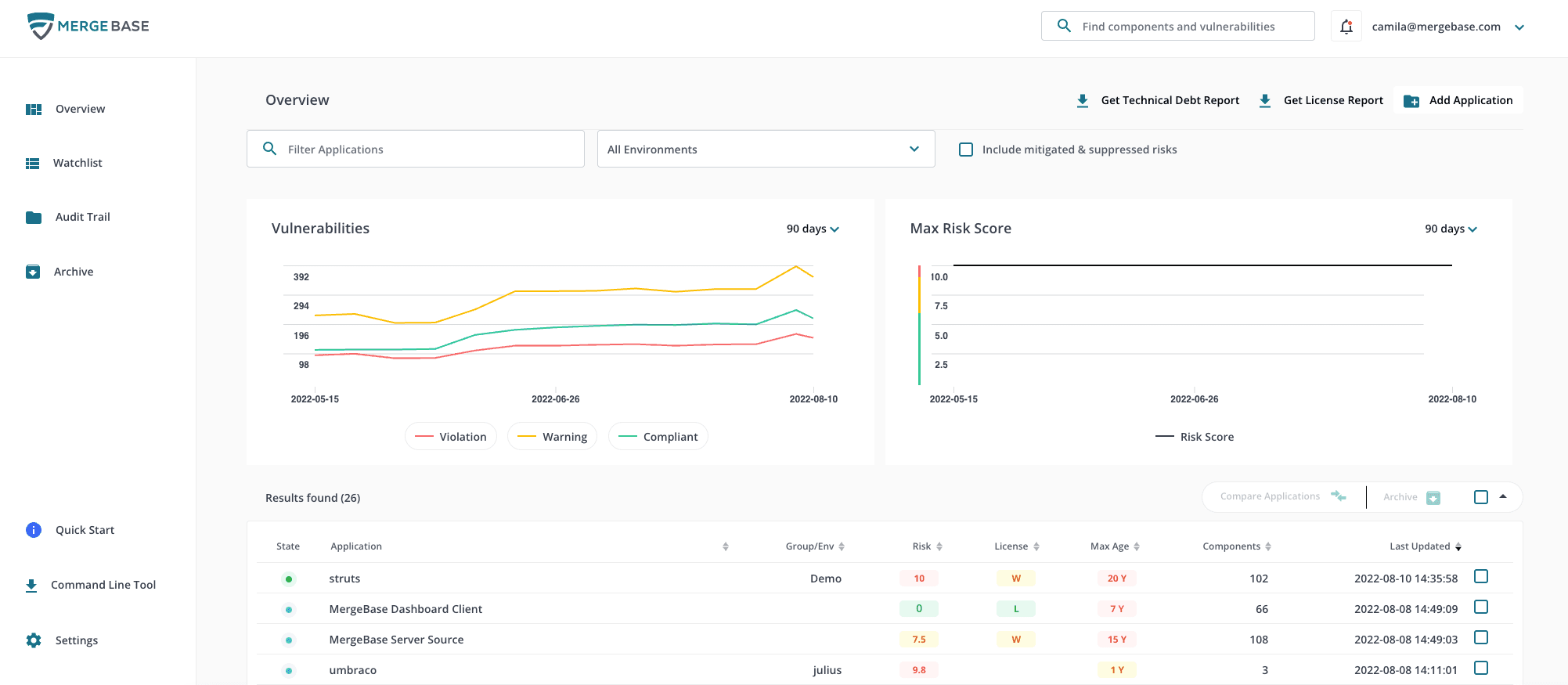Toggle Violation series in Vulnerabilities legend
Screen dimensions: 1568x685
(451, 437)
